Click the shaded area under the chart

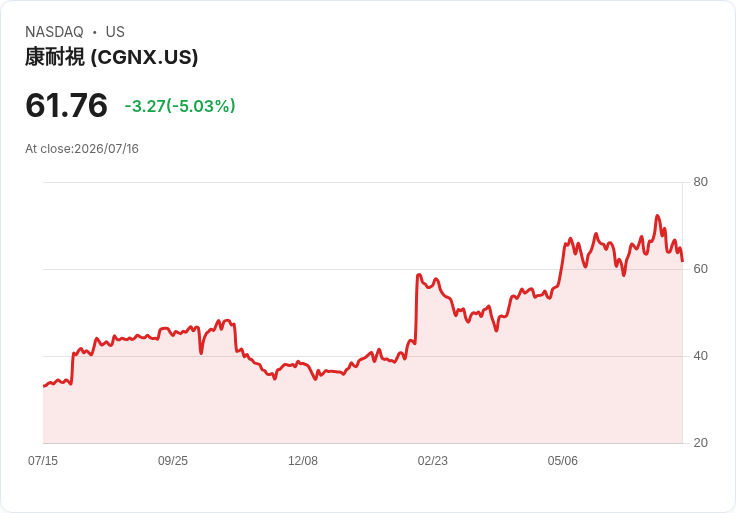tap(362, 404)
